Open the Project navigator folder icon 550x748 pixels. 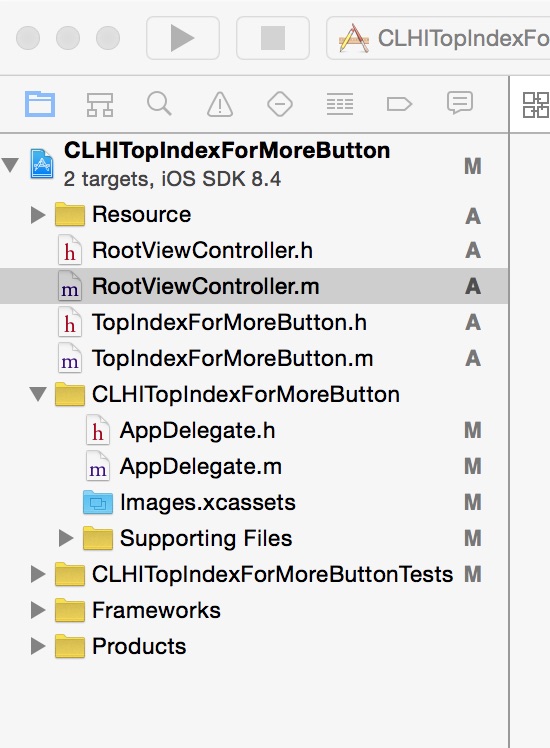coord(40,104)
